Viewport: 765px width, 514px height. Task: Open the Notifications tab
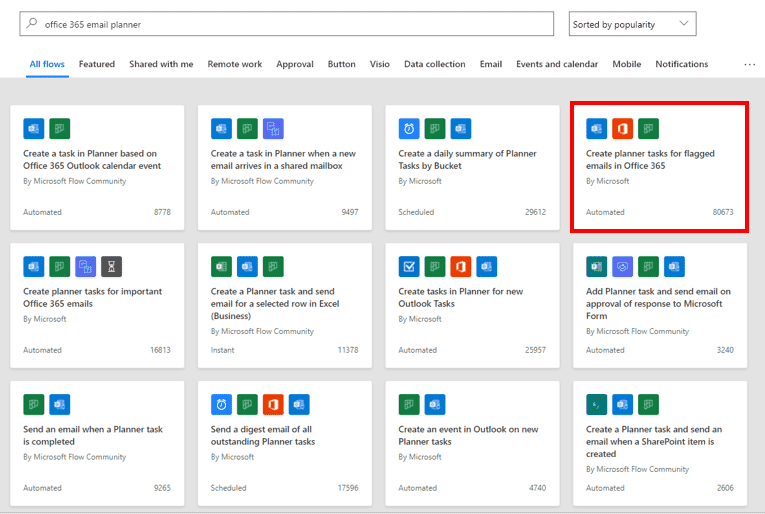682,64
